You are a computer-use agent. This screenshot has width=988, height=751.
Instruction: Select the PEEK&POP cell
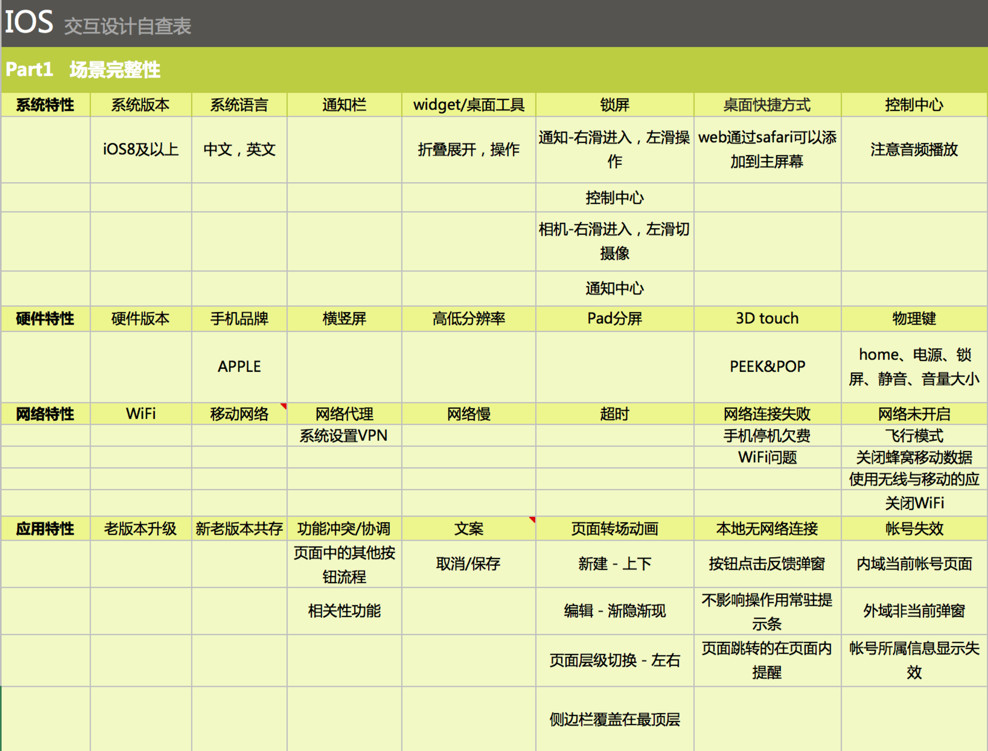point(767,367)
